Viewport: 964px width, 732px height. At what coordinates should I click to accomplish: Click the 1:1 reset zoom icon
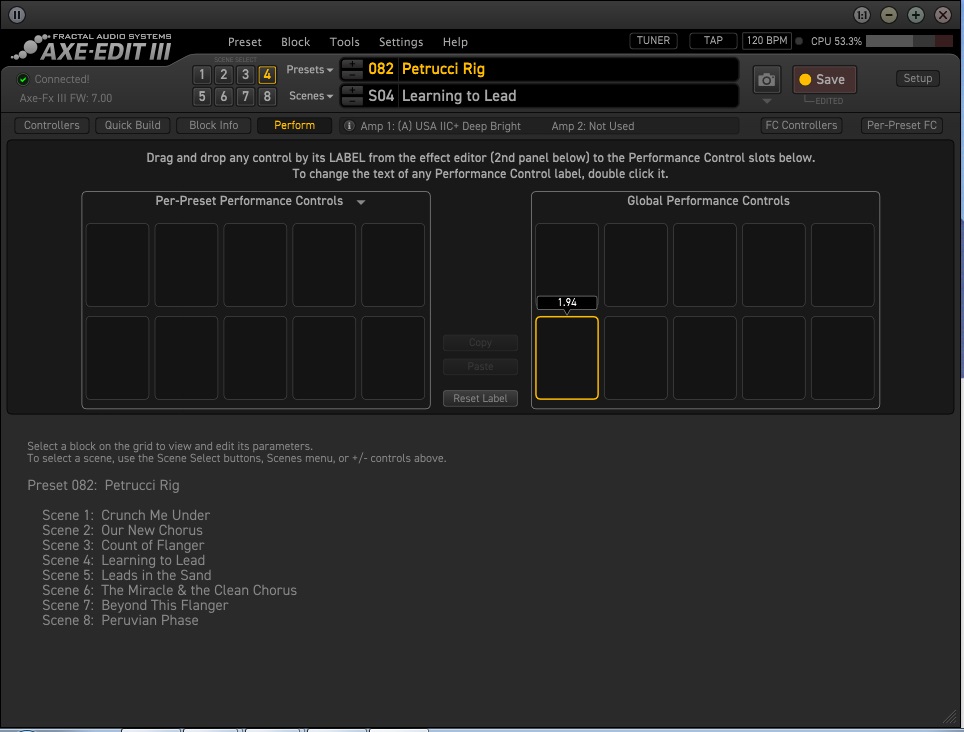pos(861,15)
